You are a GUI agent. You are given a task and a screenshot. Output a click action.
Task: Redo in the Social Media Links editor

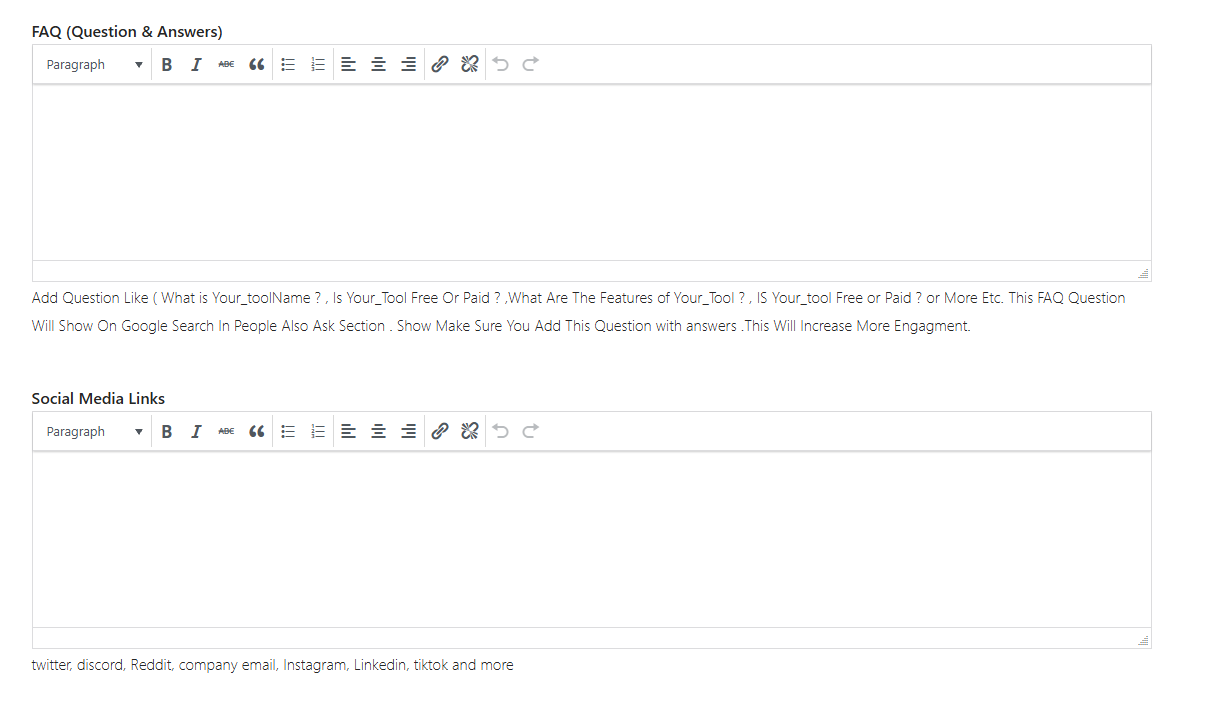click(x=531, y=431)
